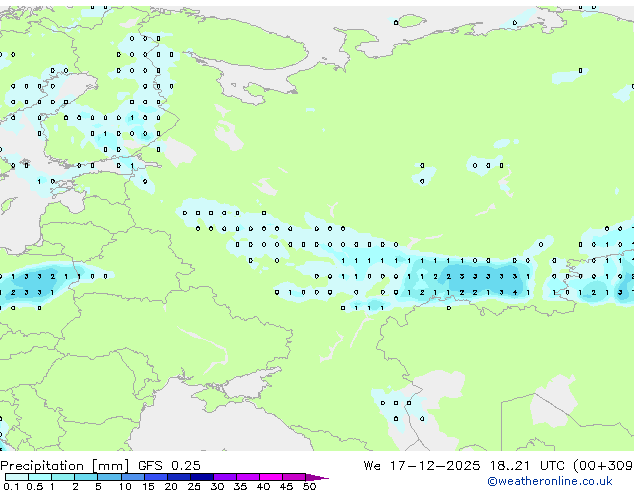Click legend swatch between 35 and 40
The height and width of the screenshot is (490, 634).
click(248, 477)
